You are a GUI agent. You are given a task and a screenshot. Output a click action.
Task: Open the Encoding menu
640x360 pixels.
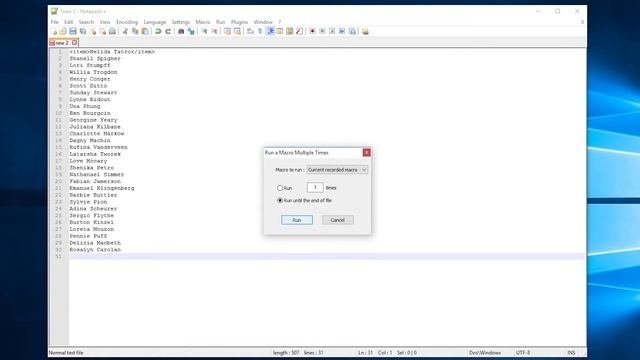[x=127, y=22]
